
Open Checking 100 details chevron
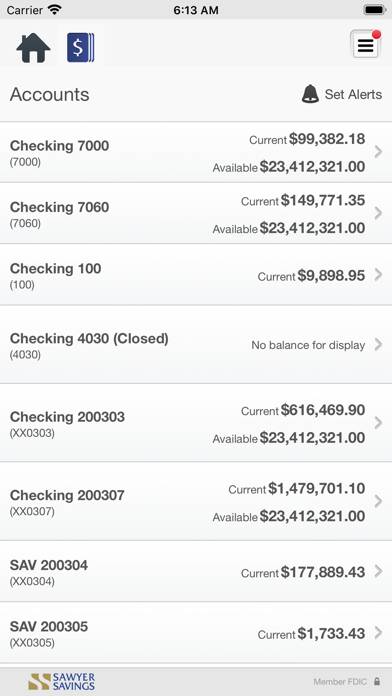[x=378, y=275]
